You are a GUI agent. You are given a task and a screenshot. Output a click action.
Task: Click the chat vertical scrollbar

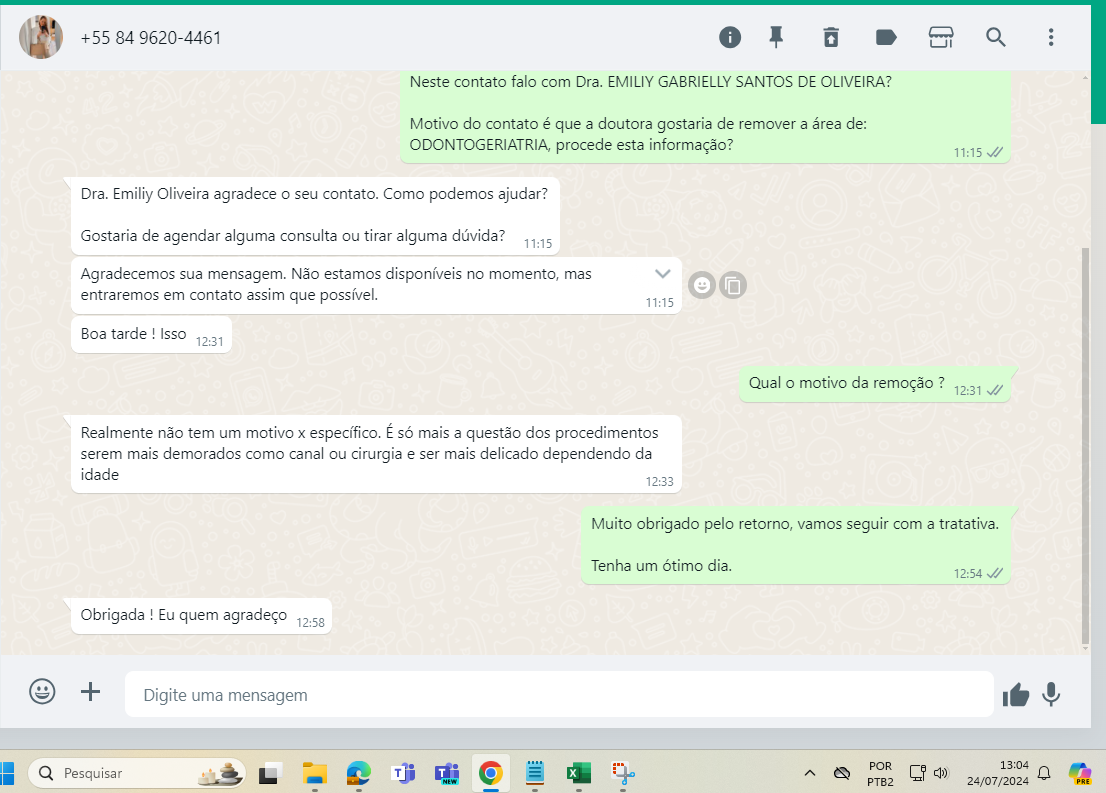click(1085, 444)
